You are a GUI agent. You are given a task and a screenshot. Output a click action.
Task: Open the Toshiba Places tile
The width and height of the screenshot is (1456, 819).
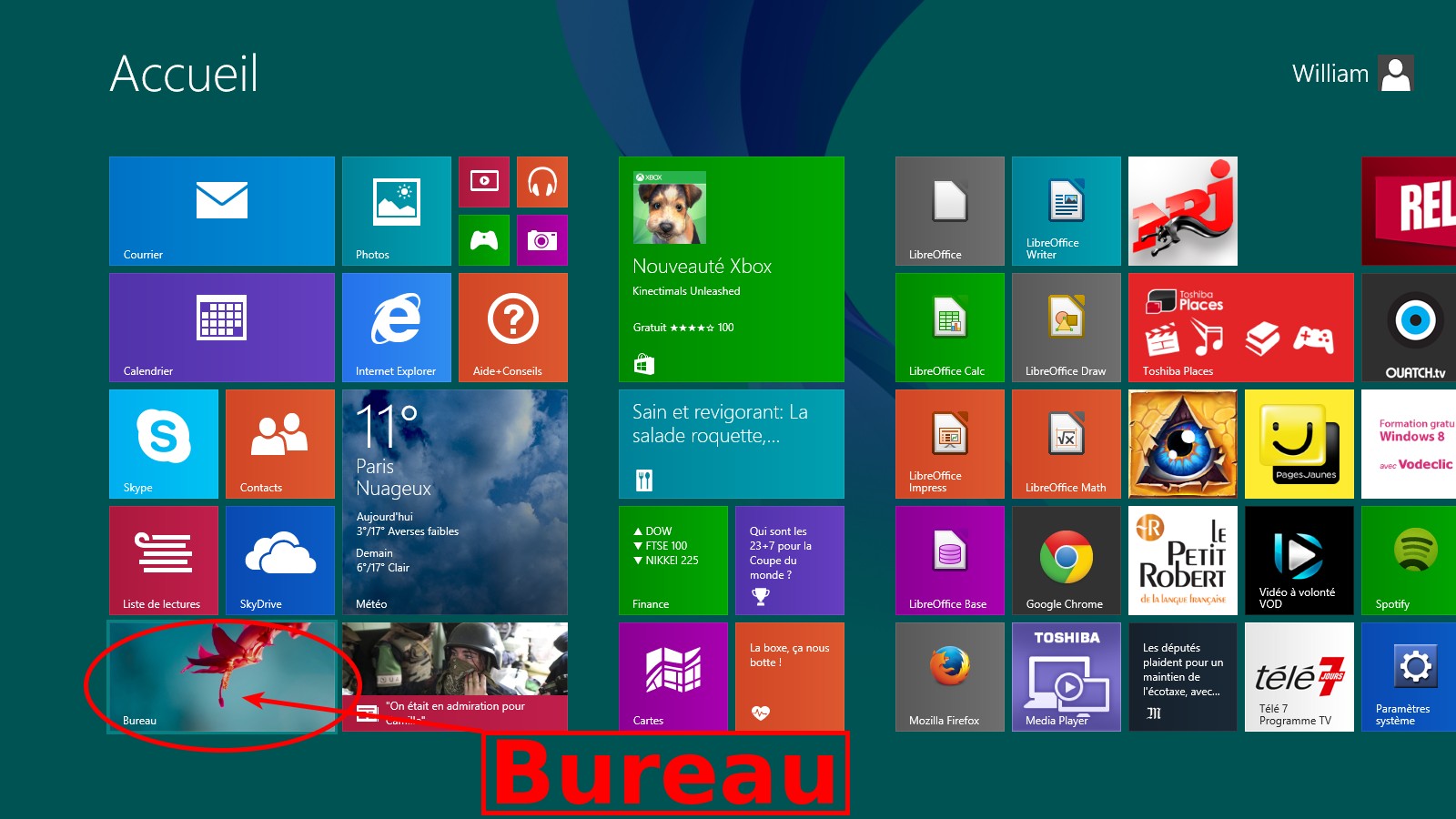coord(1241,328)
